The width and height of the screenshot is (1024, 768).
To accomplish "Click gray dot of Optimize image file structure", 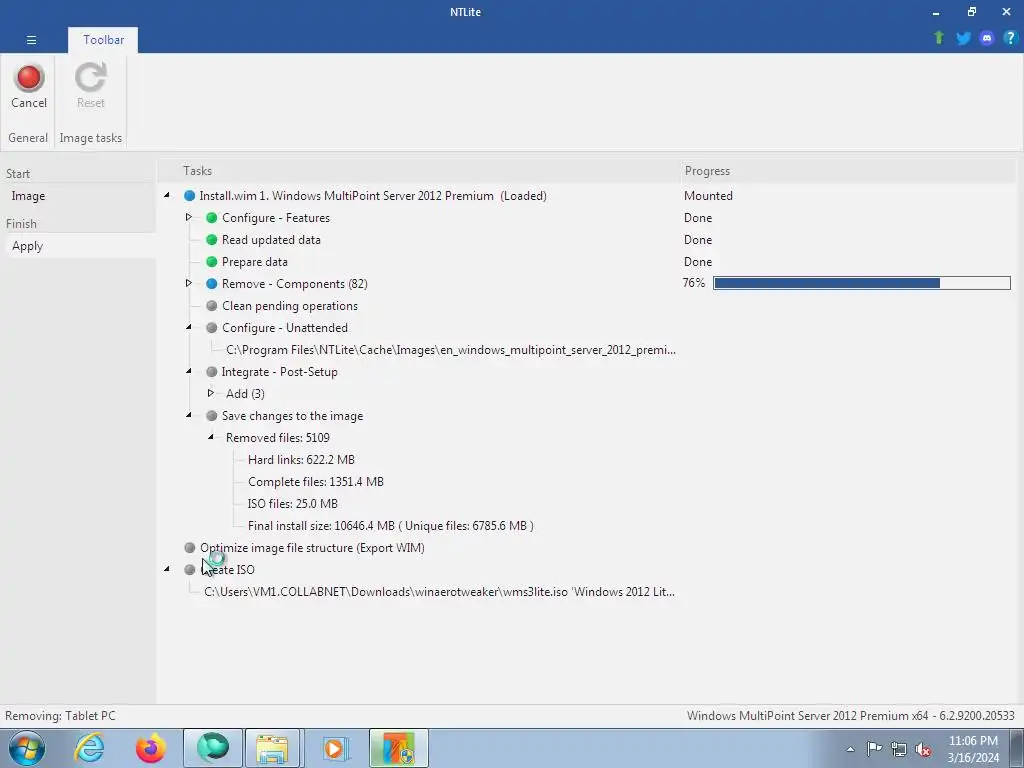I will click(189, 547).
